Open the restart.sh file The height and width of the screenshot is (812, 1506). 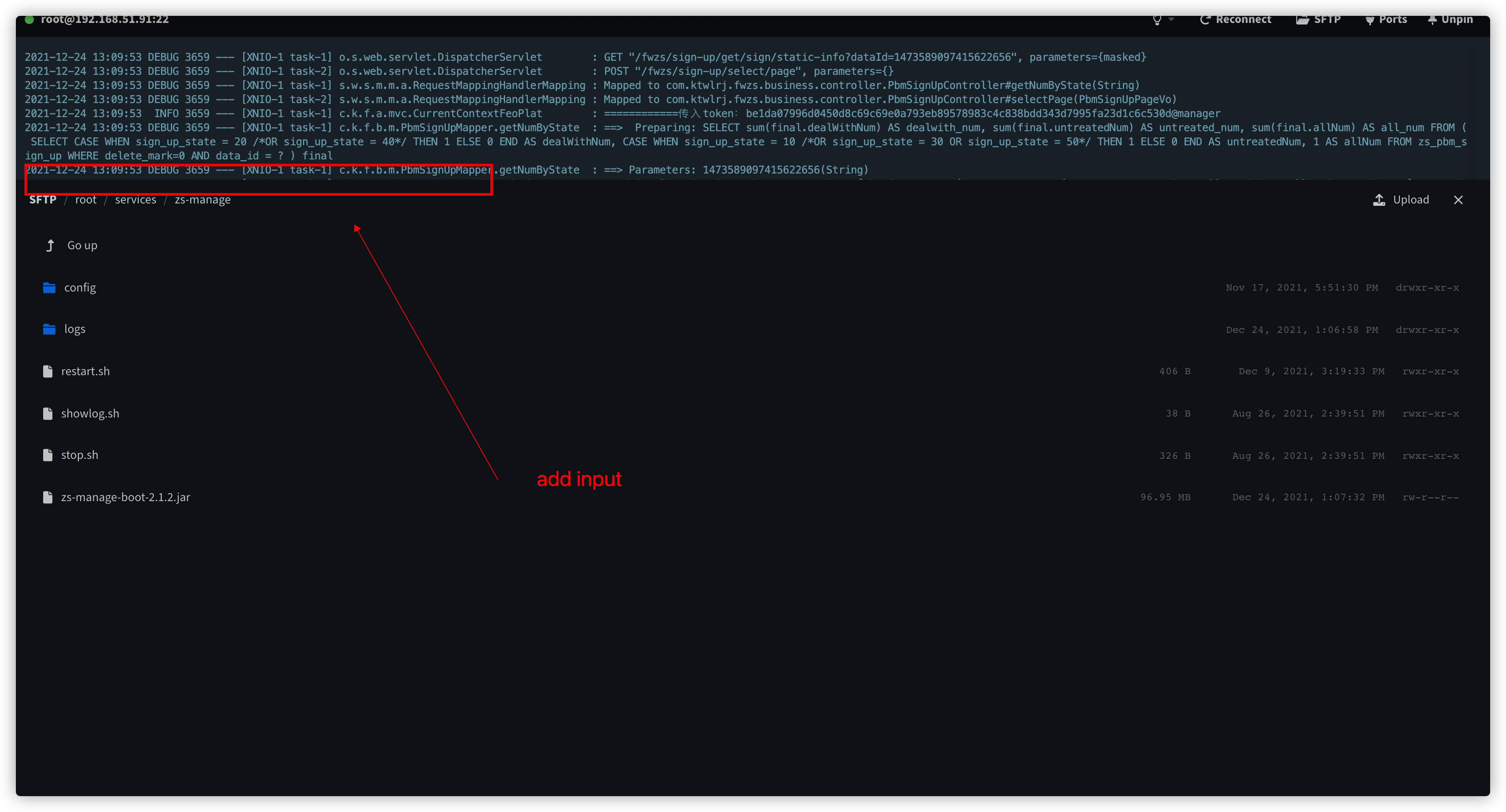[x=86, y=371]
